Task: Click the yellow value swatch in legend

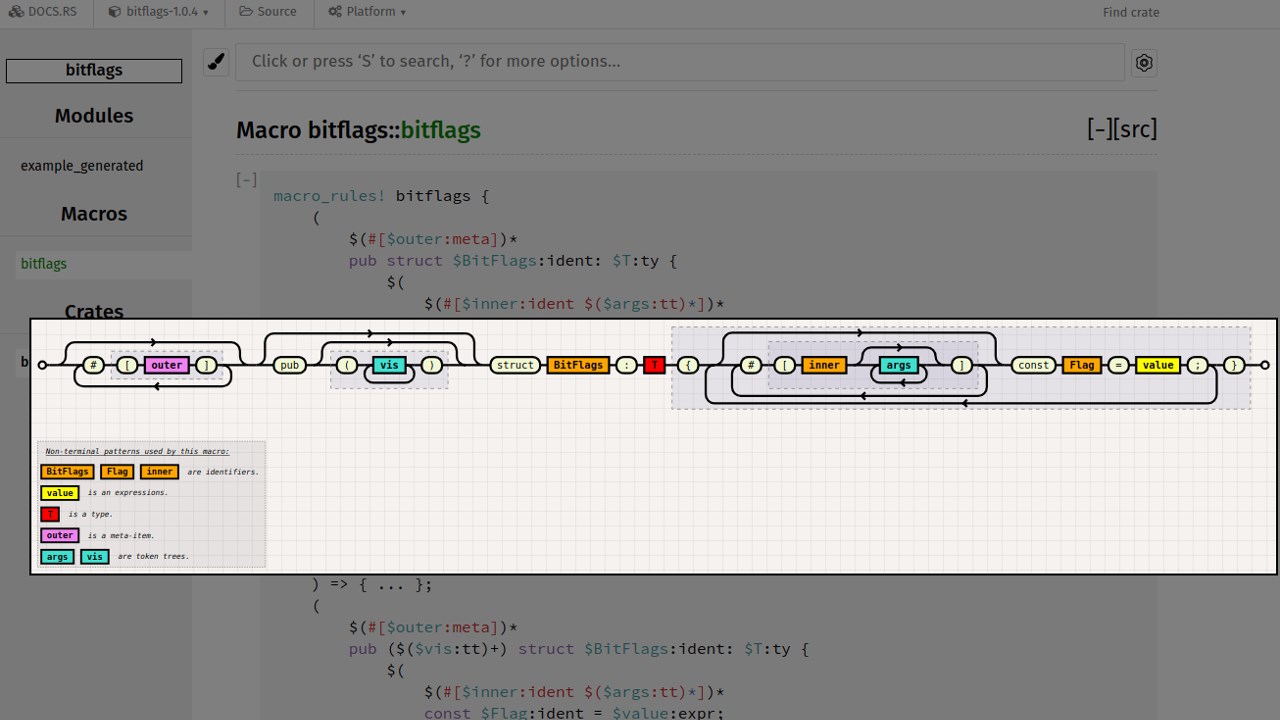Action: pos(60,493)
